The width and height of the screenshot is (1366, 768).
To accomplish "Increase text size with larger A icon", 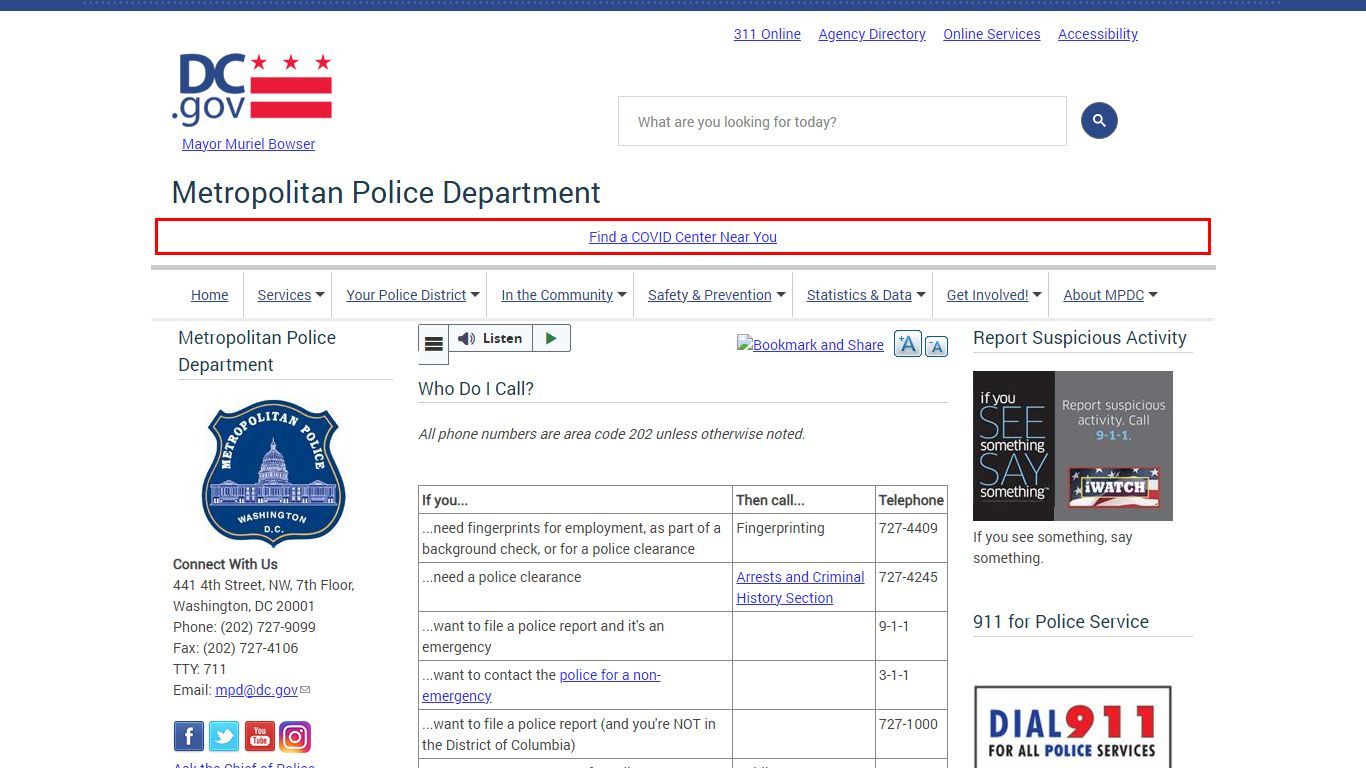I will click(908, 344).
